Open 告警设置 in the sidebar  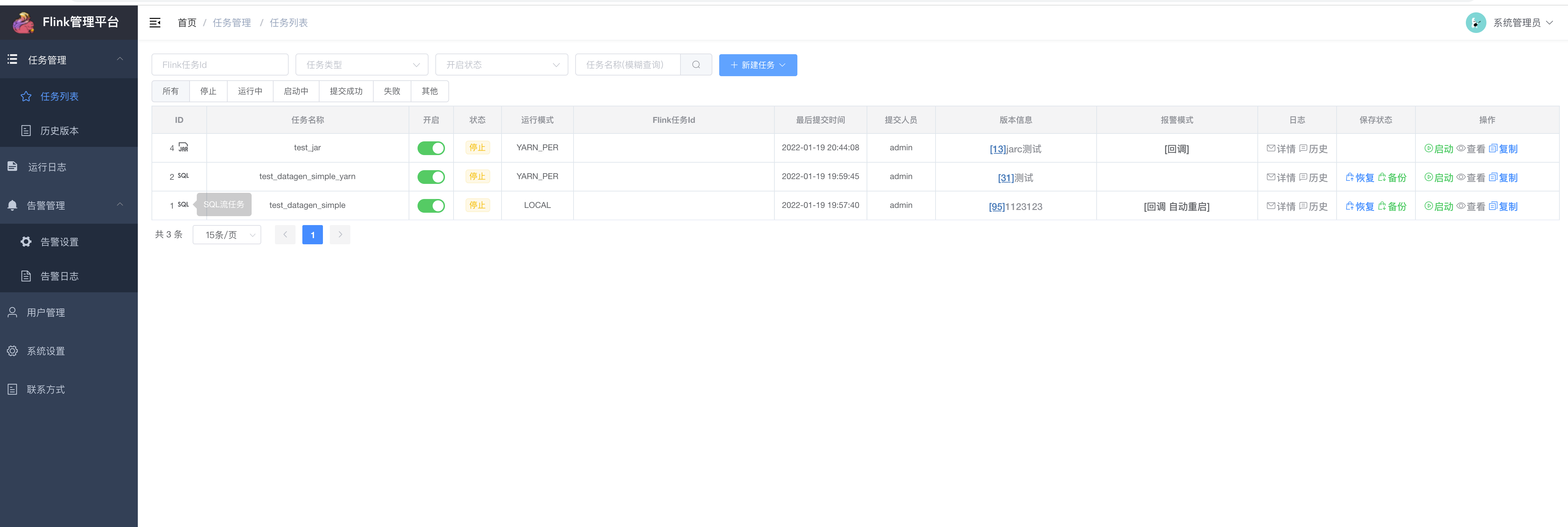pos(69,241)
